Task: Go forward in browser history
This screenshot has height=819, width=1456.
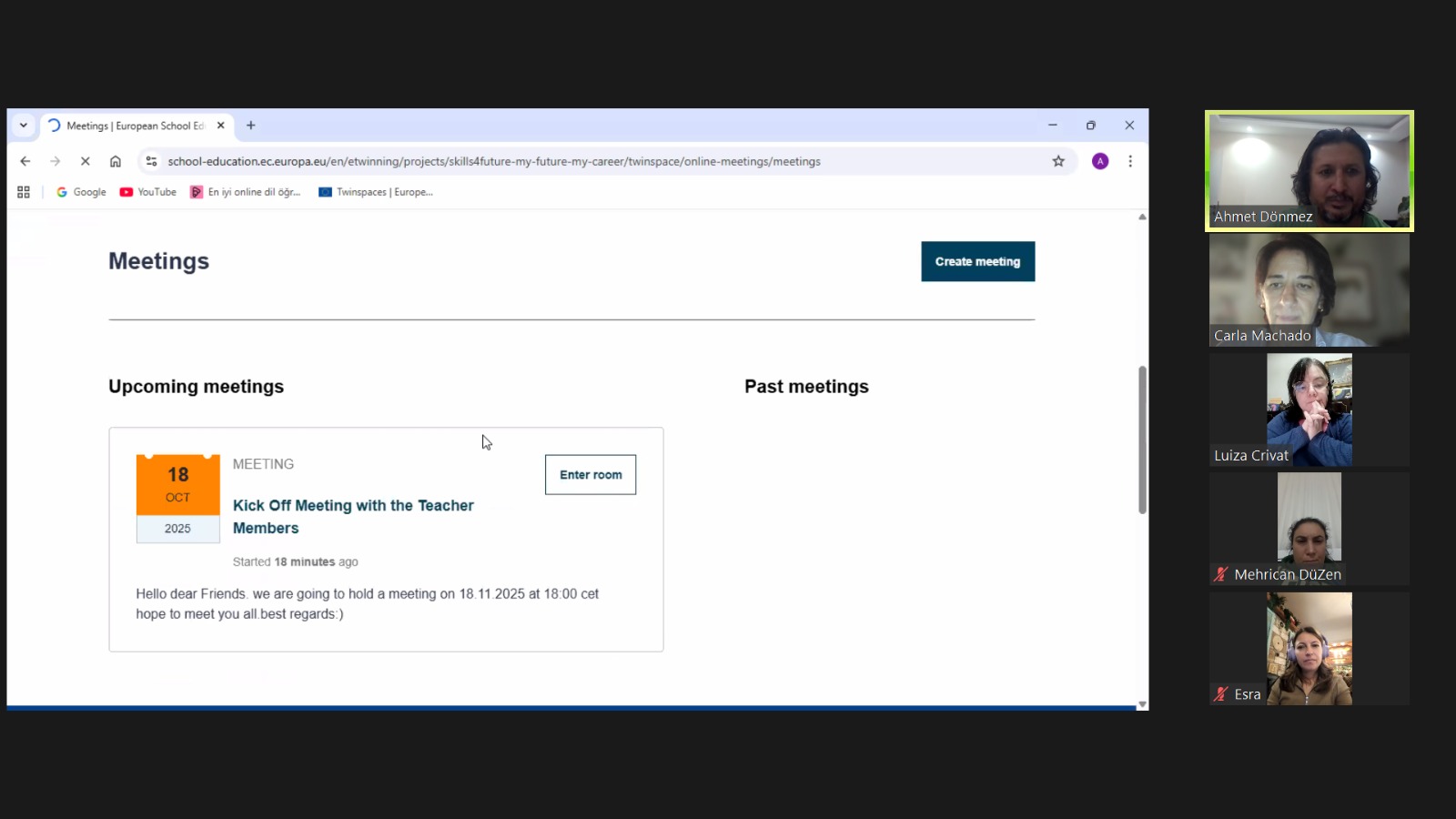Action: (x=56, y=161)
